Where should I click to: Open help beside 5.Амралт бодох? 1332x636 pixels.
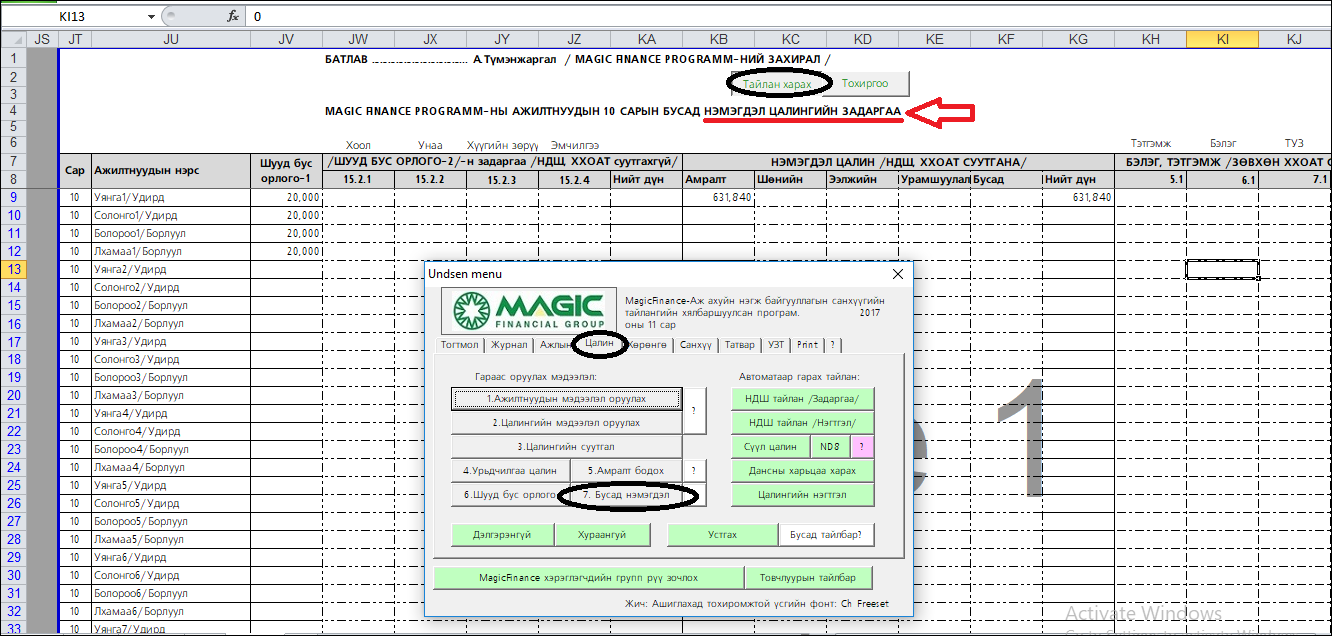tap(695, 470)
